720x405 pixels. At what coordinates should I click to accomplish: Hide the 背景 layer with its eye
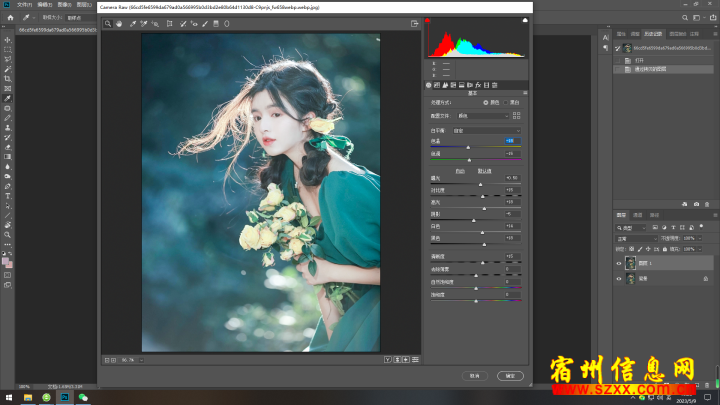(619, 279)
